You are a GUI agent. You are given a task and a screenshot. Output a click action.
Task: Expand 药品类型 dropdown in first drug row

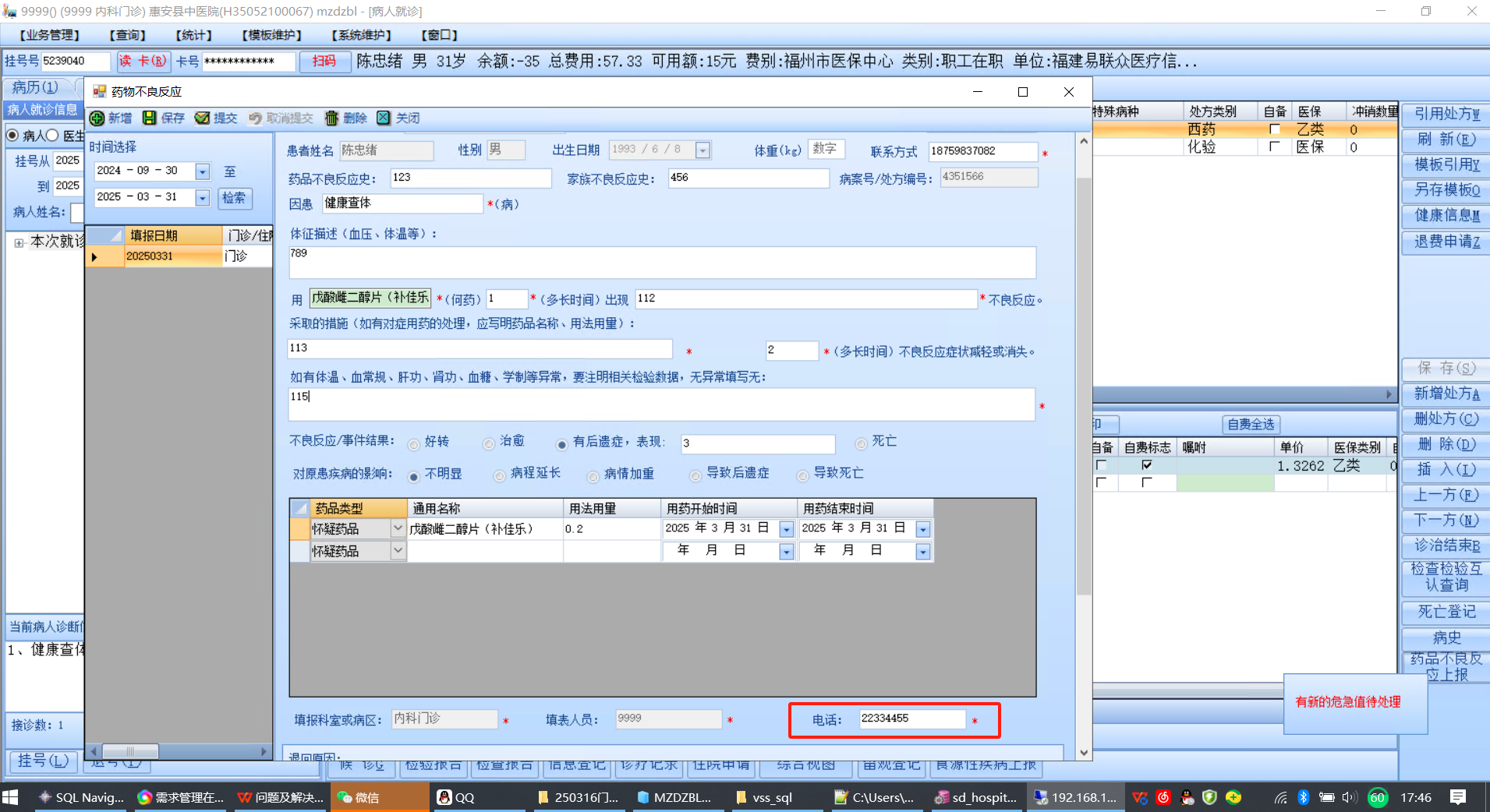(x=398, y=528)
